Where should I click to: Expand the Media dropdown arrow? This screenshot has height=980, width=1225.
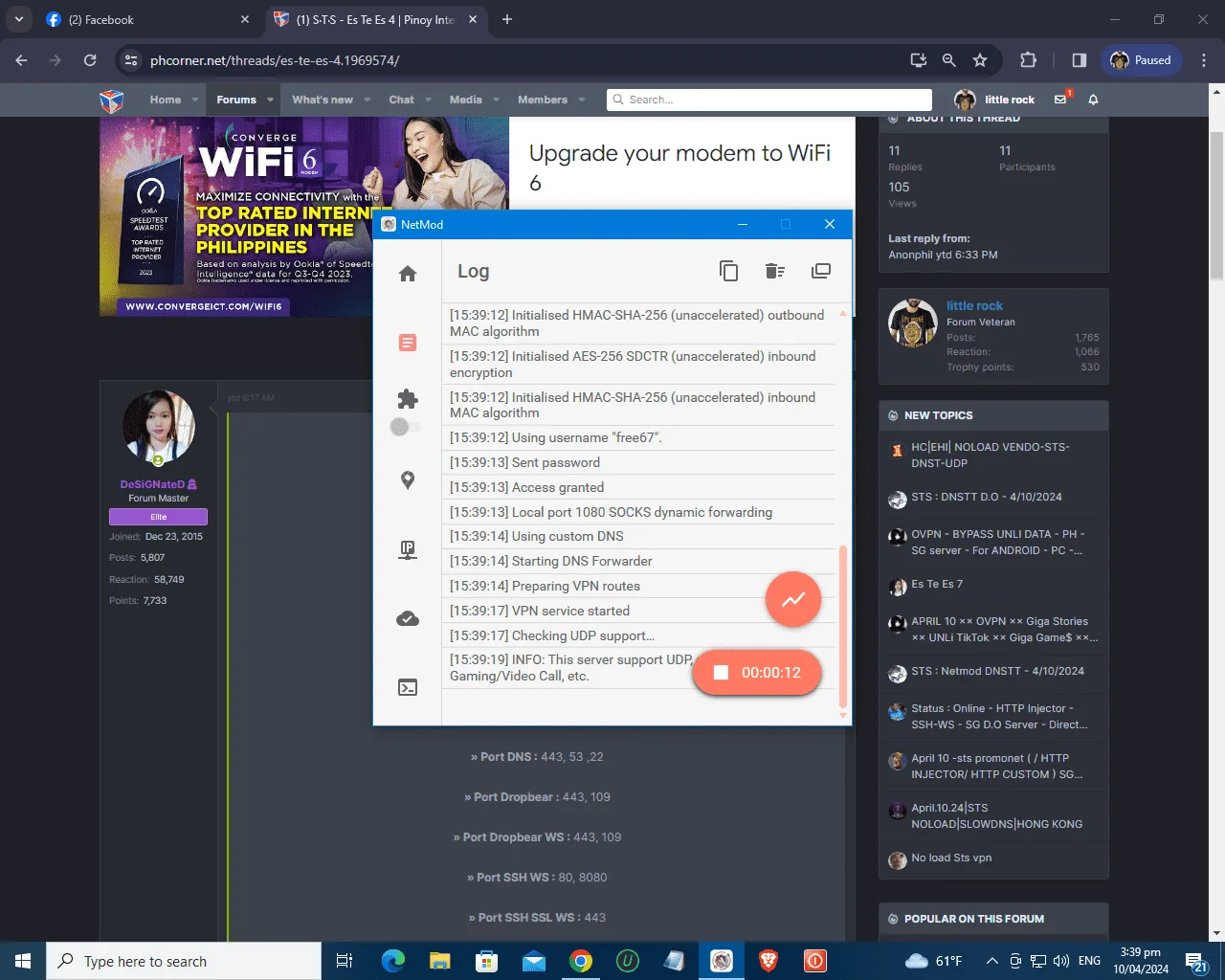[x=496, y=100]
